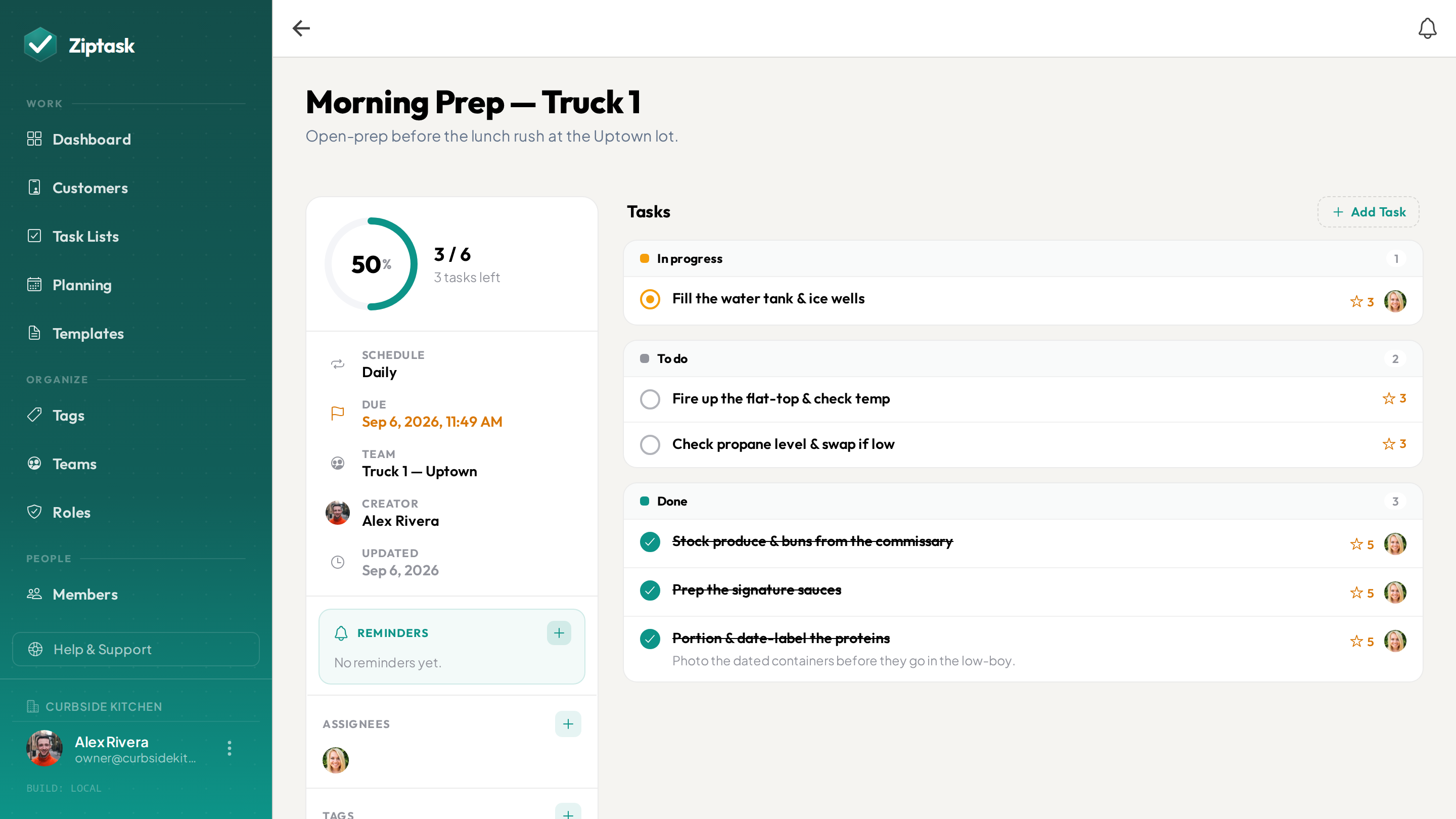Screen dimensions: 1456x819
Task: Click the team icon next to Truck 1 — Uptown
Action: (337, 463)
